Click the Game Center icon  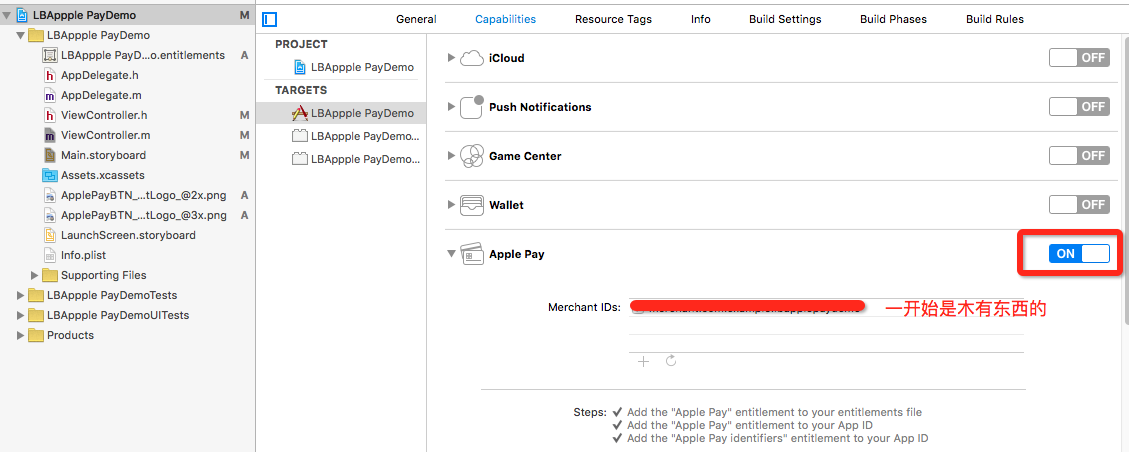[472, 156]
